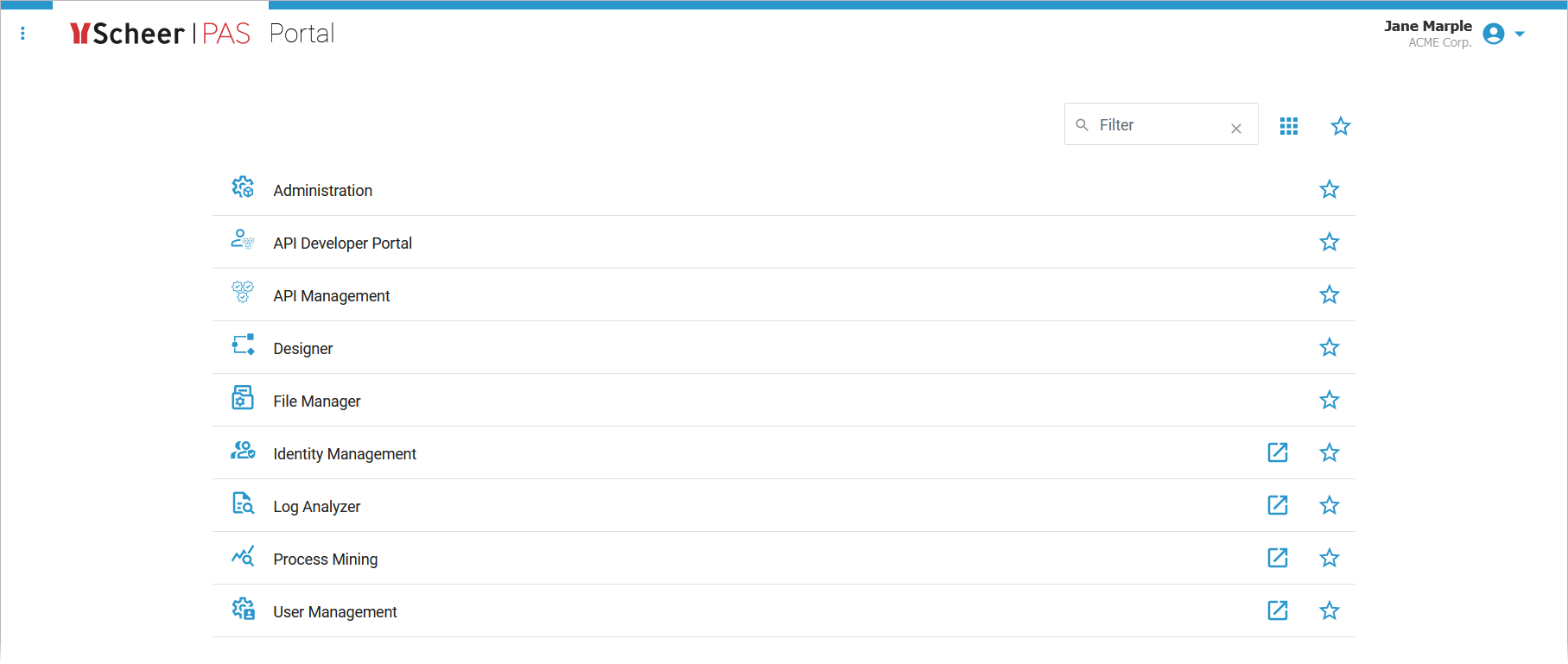This screenshot has height=664, width=1568.
Task: Toggle favorite star for Log Analyzer
Action: coord(1330,505)
